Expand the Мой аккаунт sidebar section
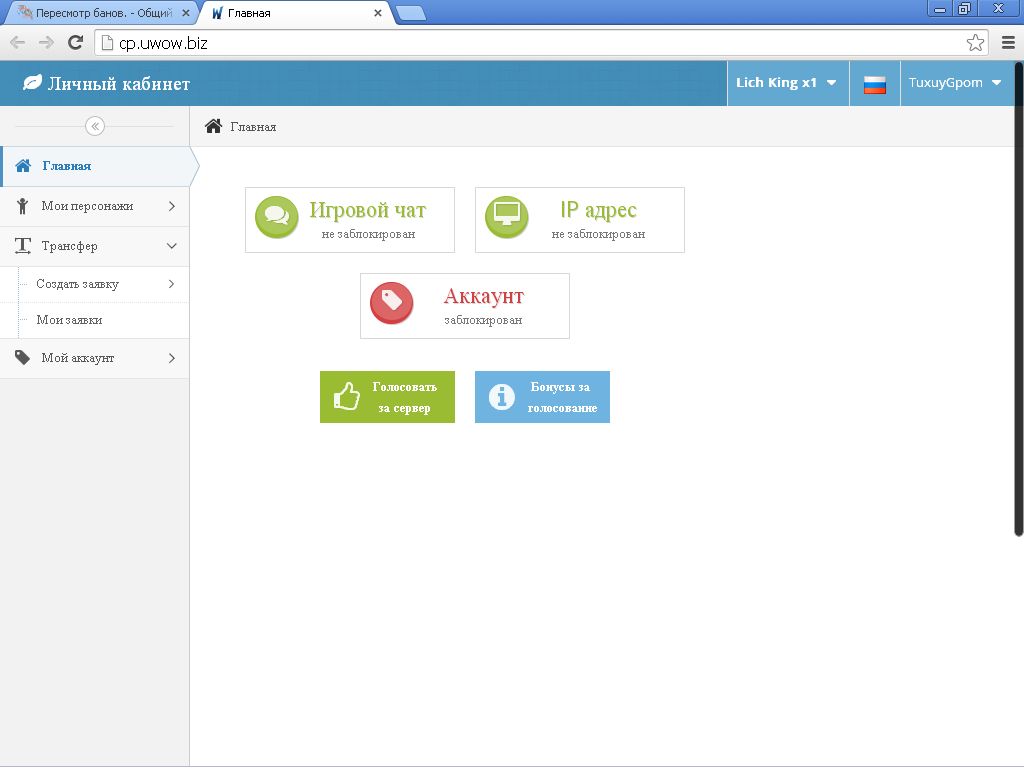This screenshot has width=1024, height=768. (x=95, y=358)
